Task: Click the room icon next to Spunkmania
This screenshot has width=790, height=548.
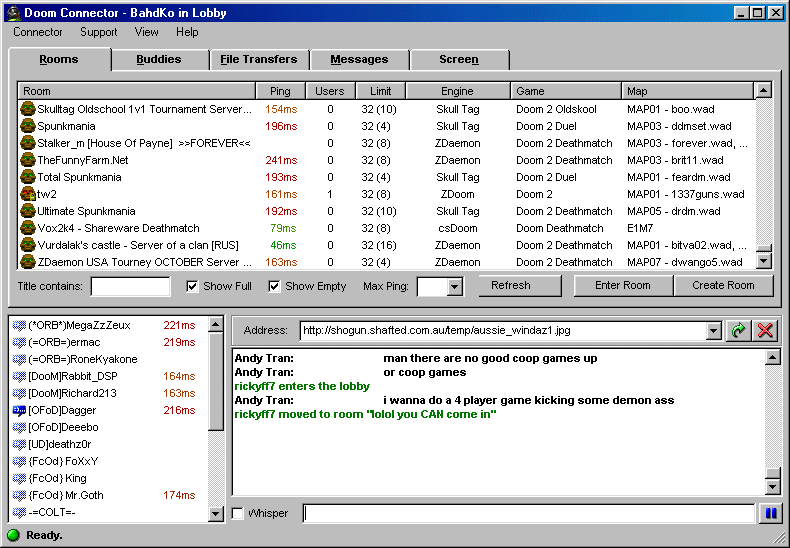Action: [x=28, y=126]
